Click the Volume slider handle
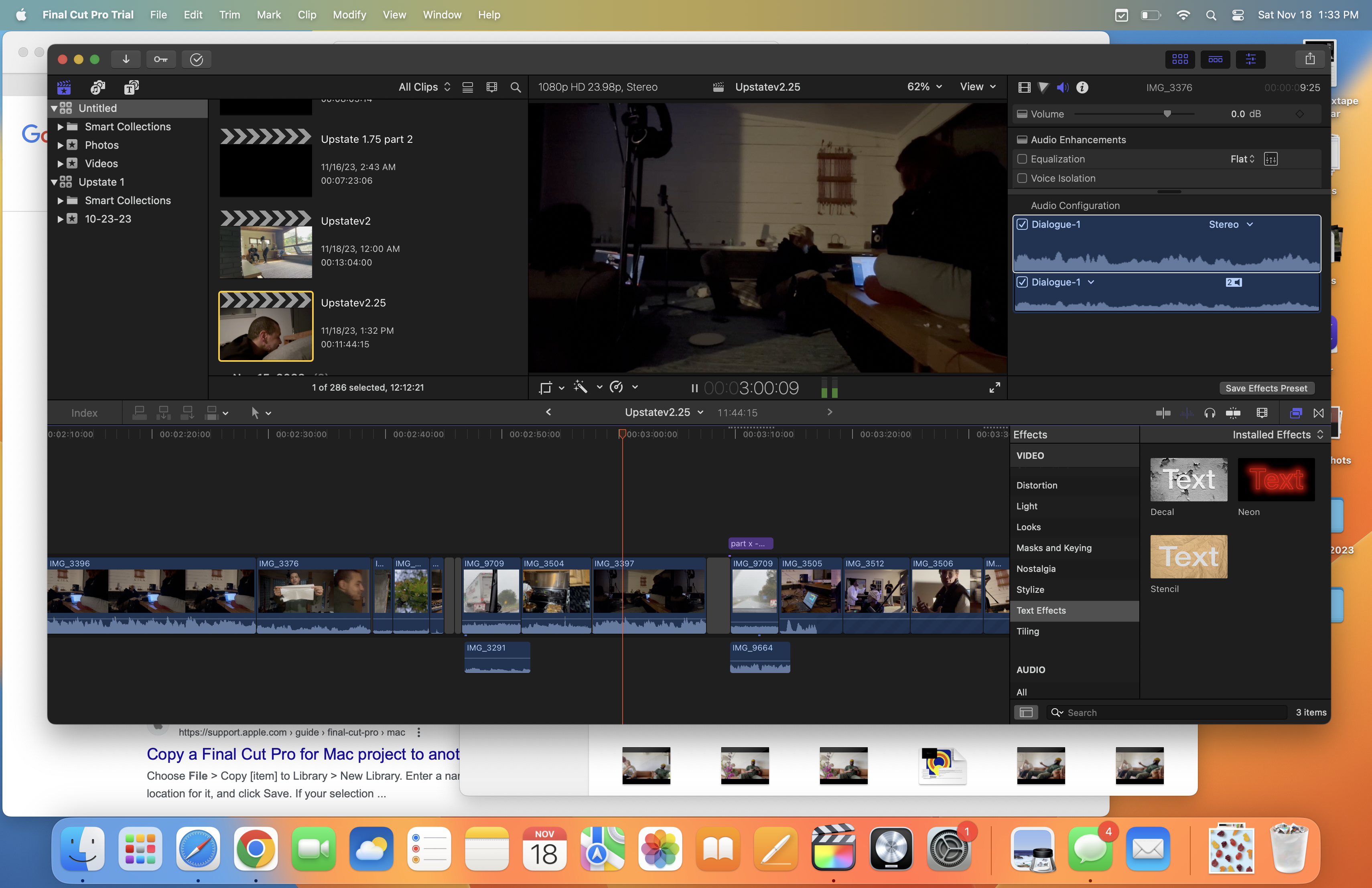 click(x=1167, y=114)
